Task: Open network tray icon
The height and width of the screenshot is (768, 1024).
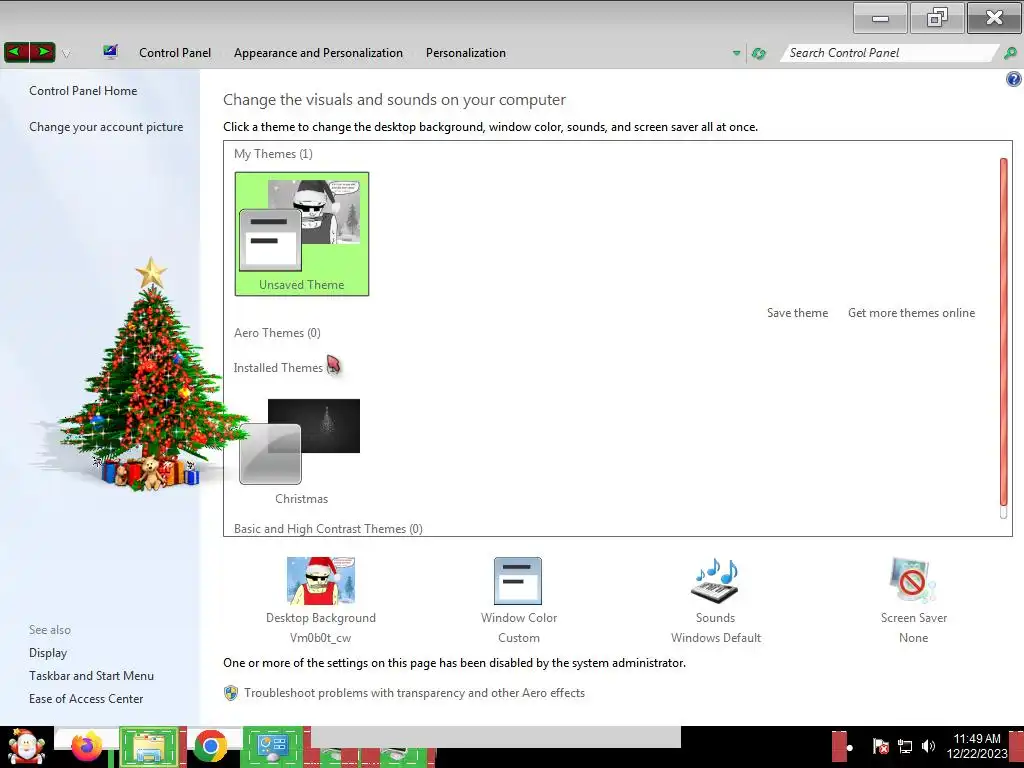Action: pyautogui.click(x=904, y=746)
